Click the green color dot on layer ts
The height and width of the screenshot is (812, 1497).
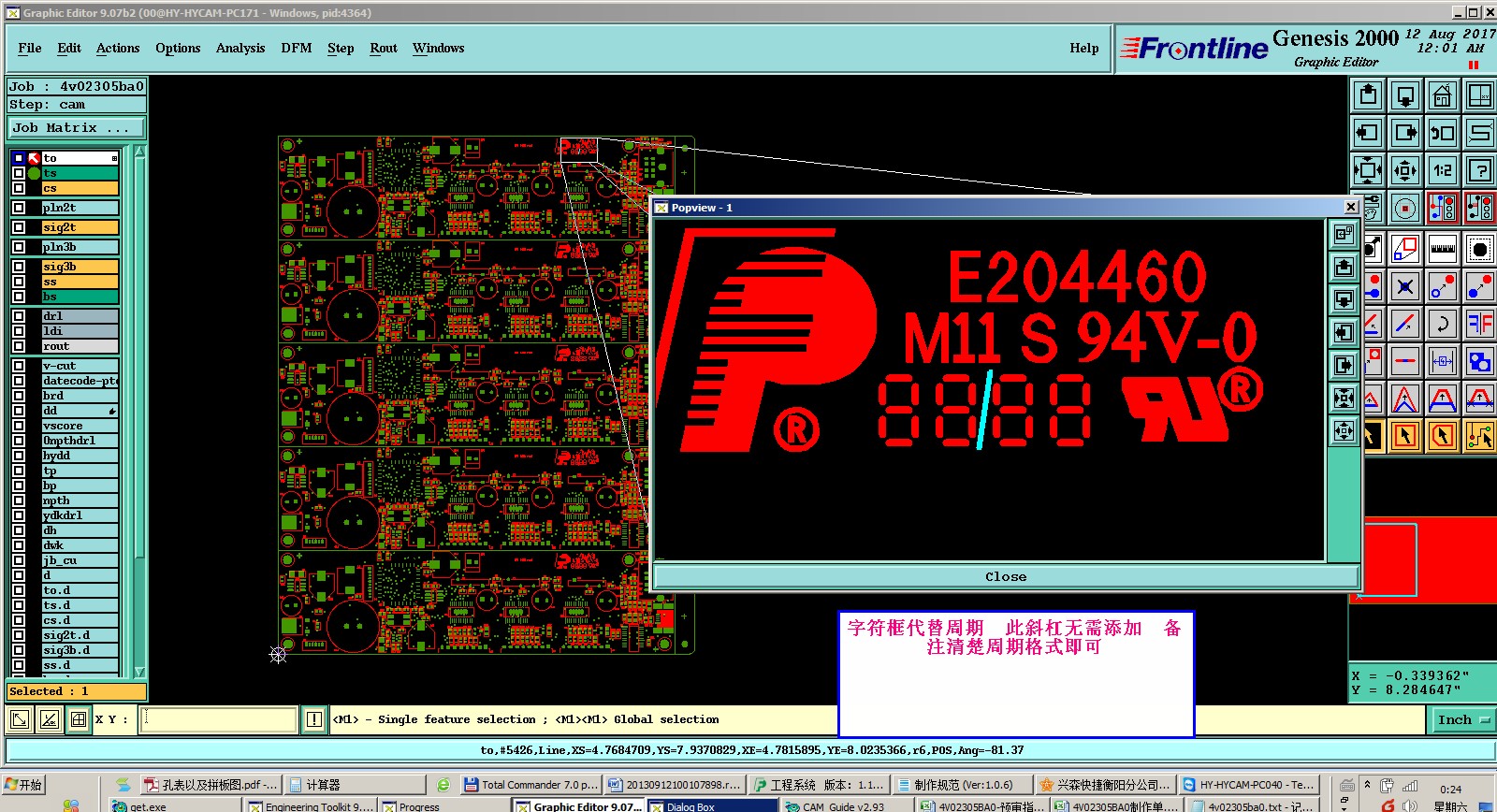(x=35, y=173)
